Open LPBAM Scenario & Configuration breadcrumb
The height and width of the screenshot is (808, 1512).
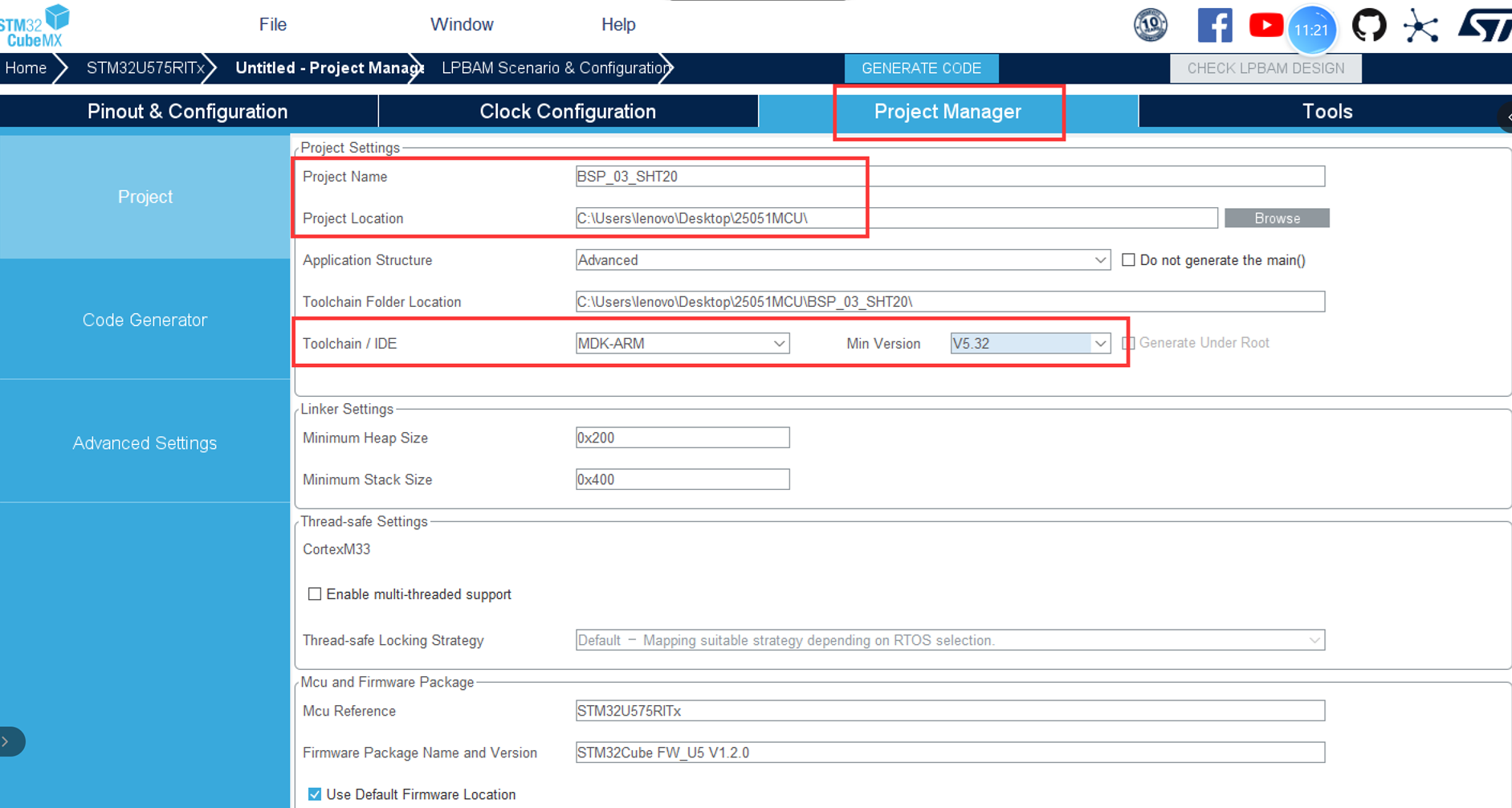click(555, 68)
